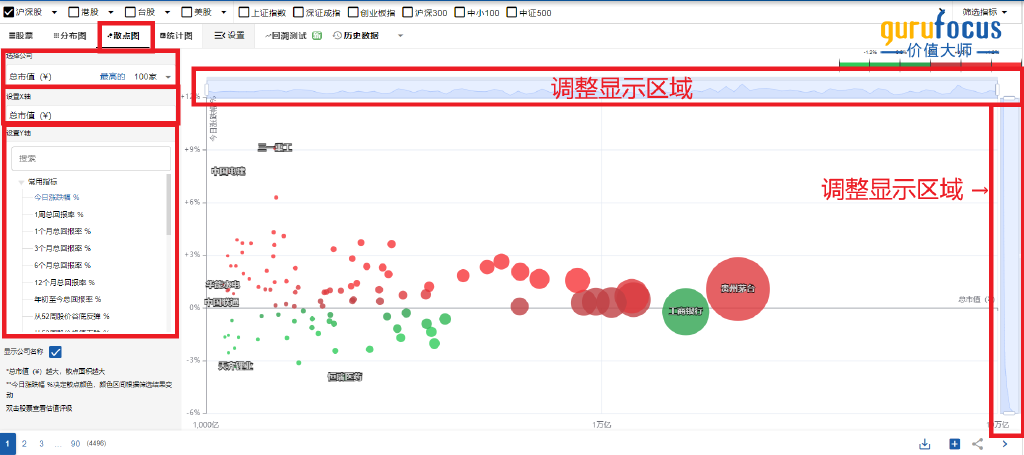The image size is (1024, 455).
Task: Click the 三一重工 label in chart
Action: point(274,148)
